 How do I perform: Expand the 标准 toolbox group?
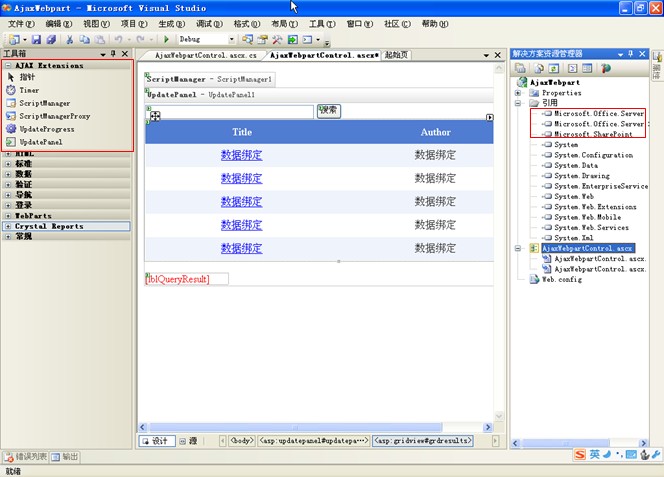[x=8, y=164]
